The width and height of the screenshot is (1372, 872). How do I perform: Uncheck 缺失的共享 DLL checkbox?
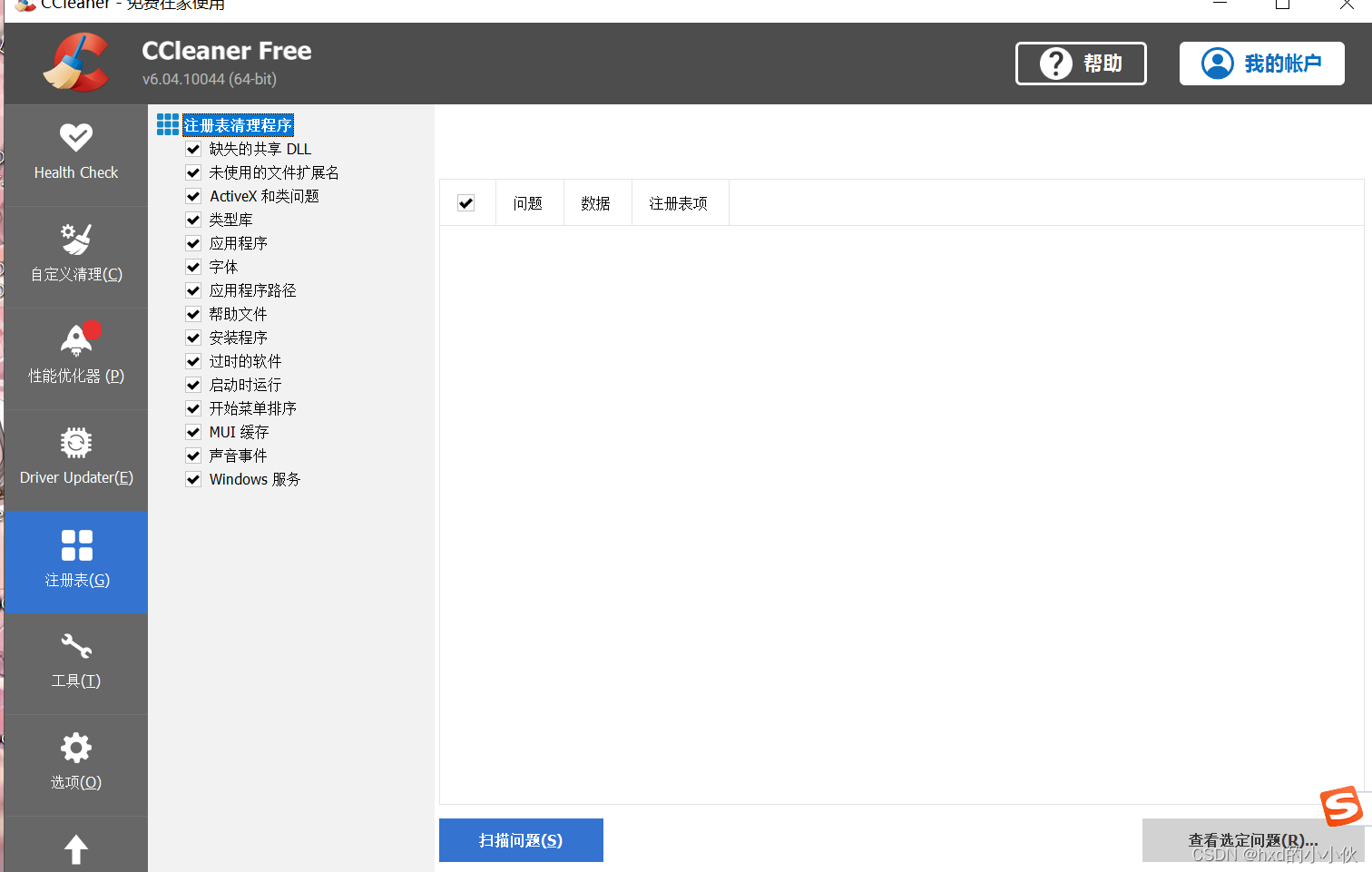(193, 149)
